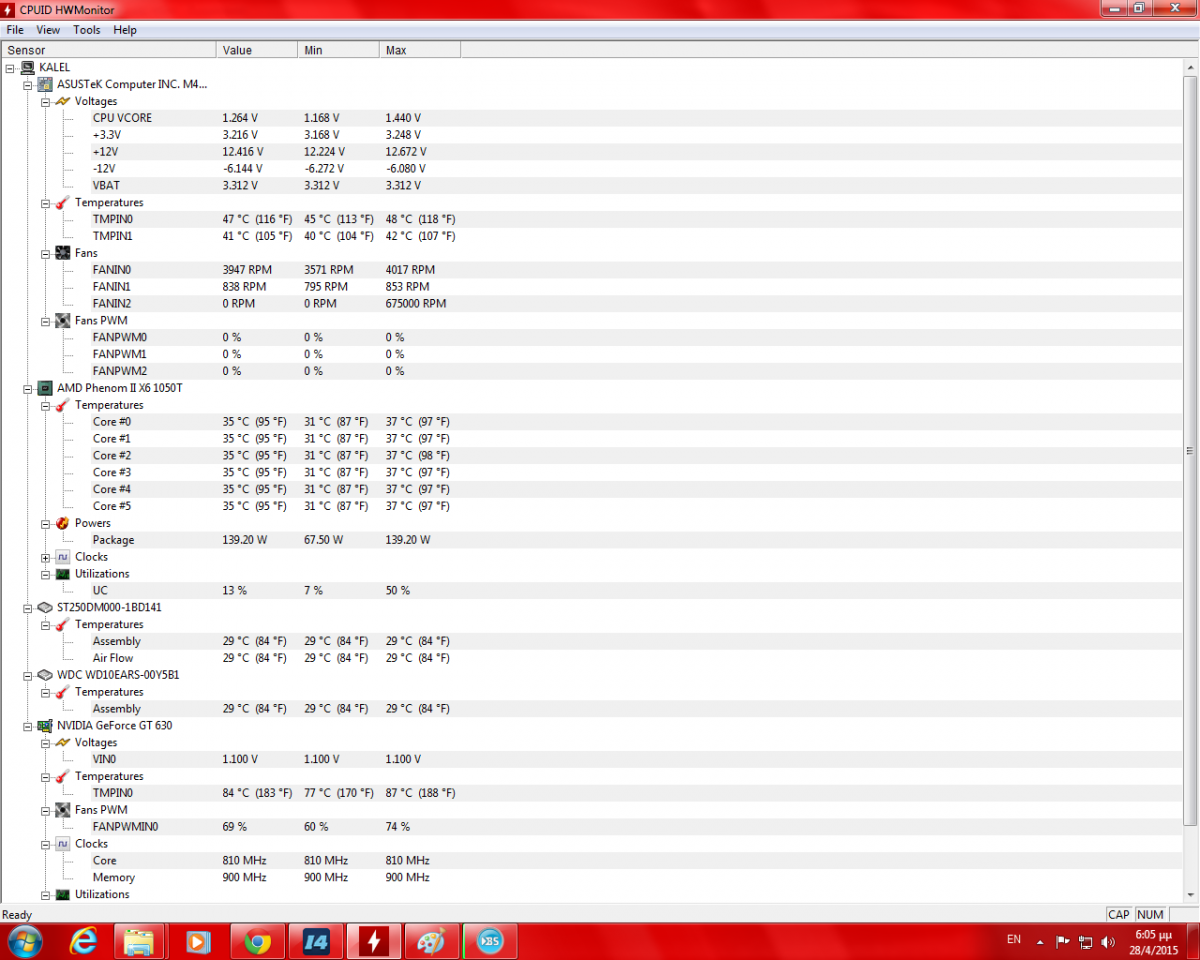Collapse the WDC WD10EARS node
Screen dimensions: 1200x960
tap(28, 675)
